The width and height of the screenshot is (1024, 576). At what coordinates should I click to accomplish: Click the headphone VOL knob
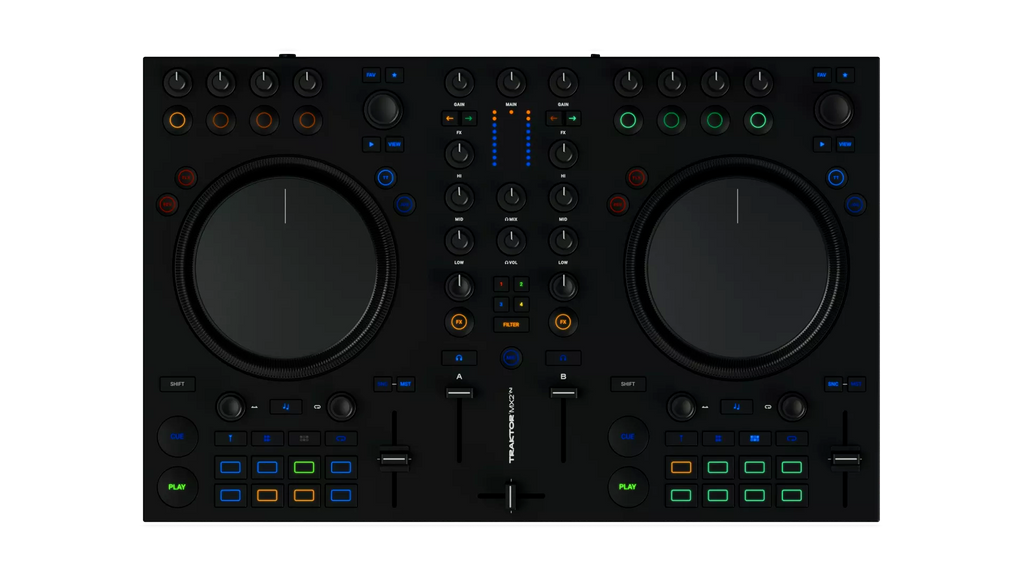(x=511, y=241)
